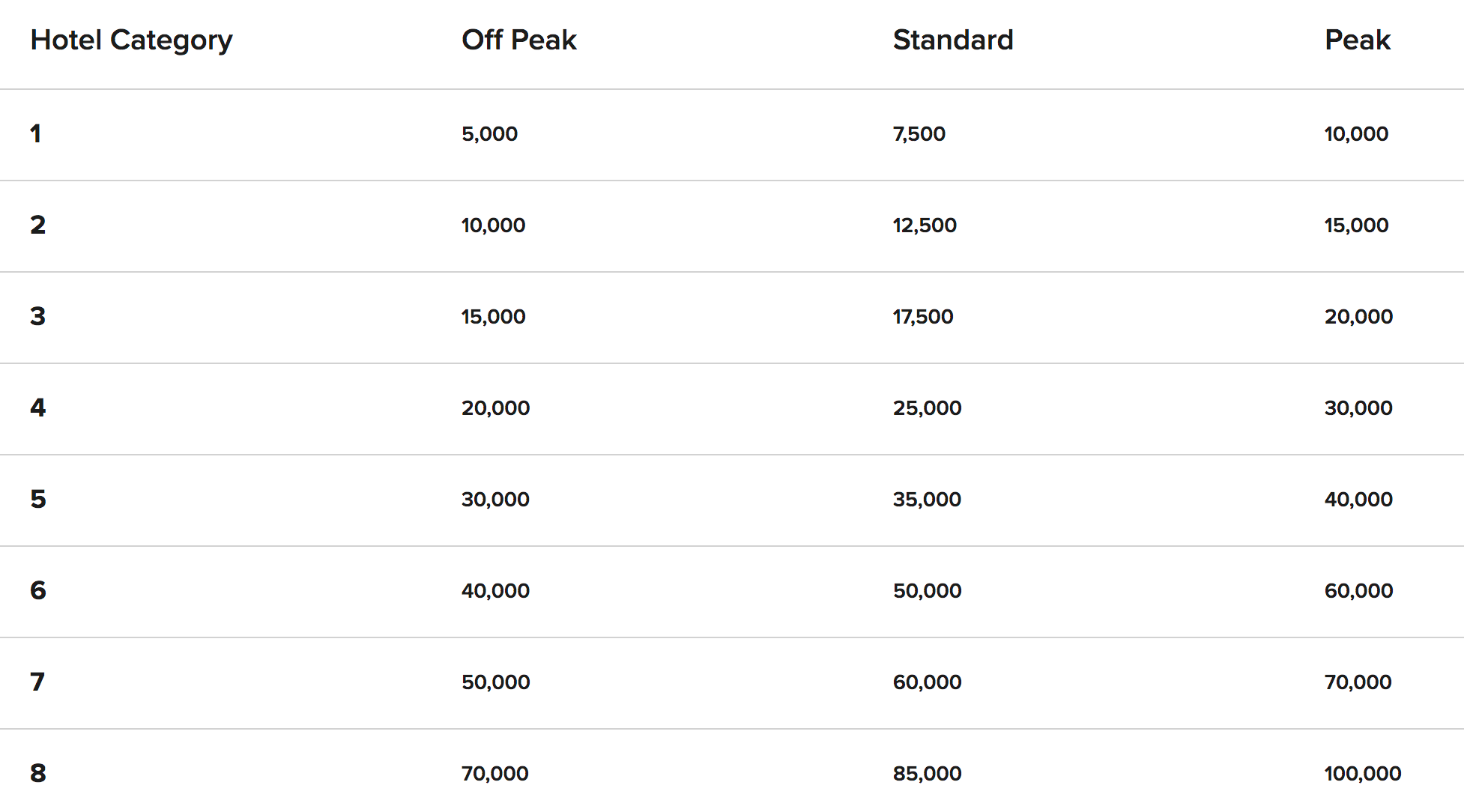Click the 12,500 Standard value

tap(925, 225)
